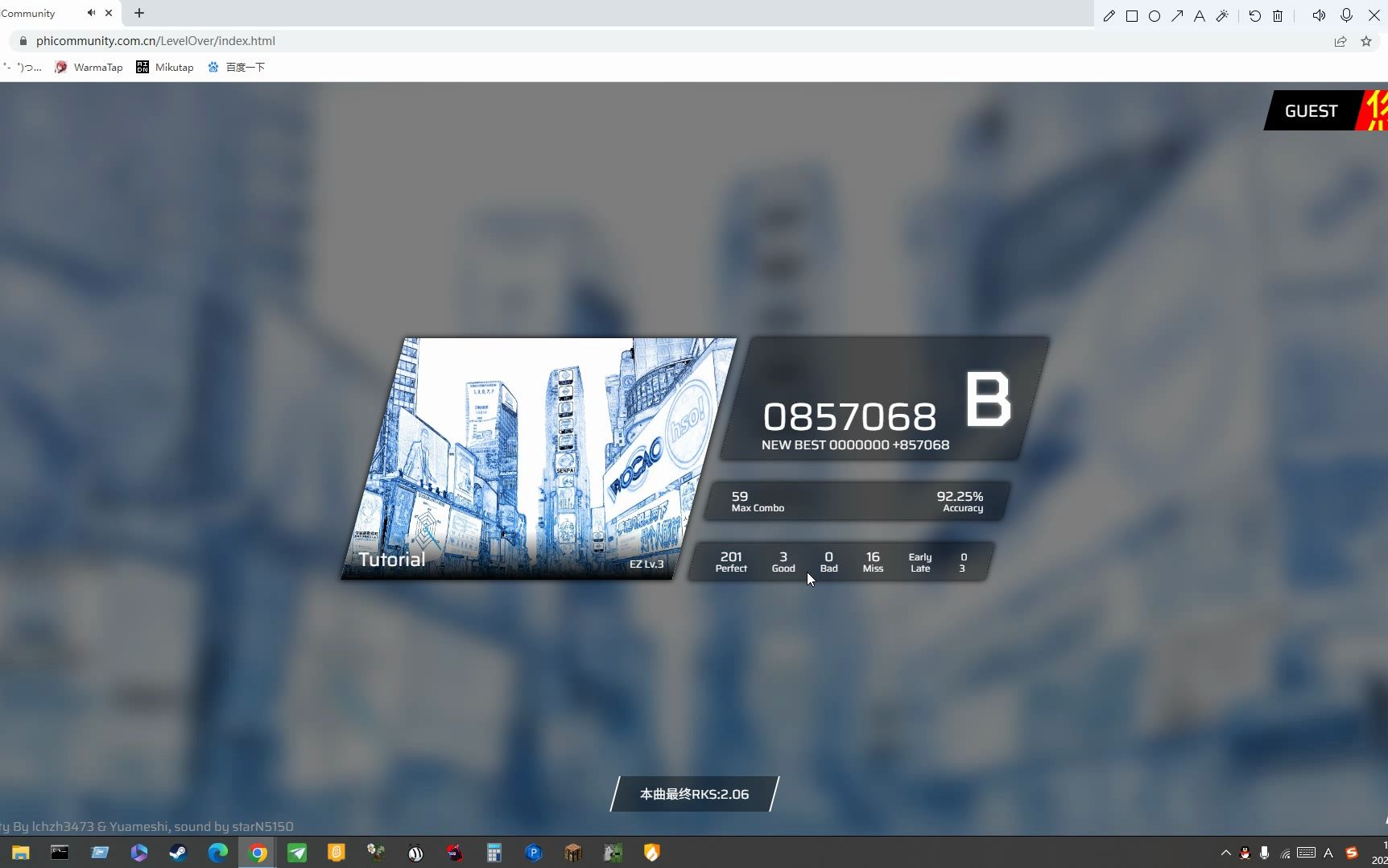1388x868 pixels.
Task: Open the yellow S note app
Action: tap(337, 853)
